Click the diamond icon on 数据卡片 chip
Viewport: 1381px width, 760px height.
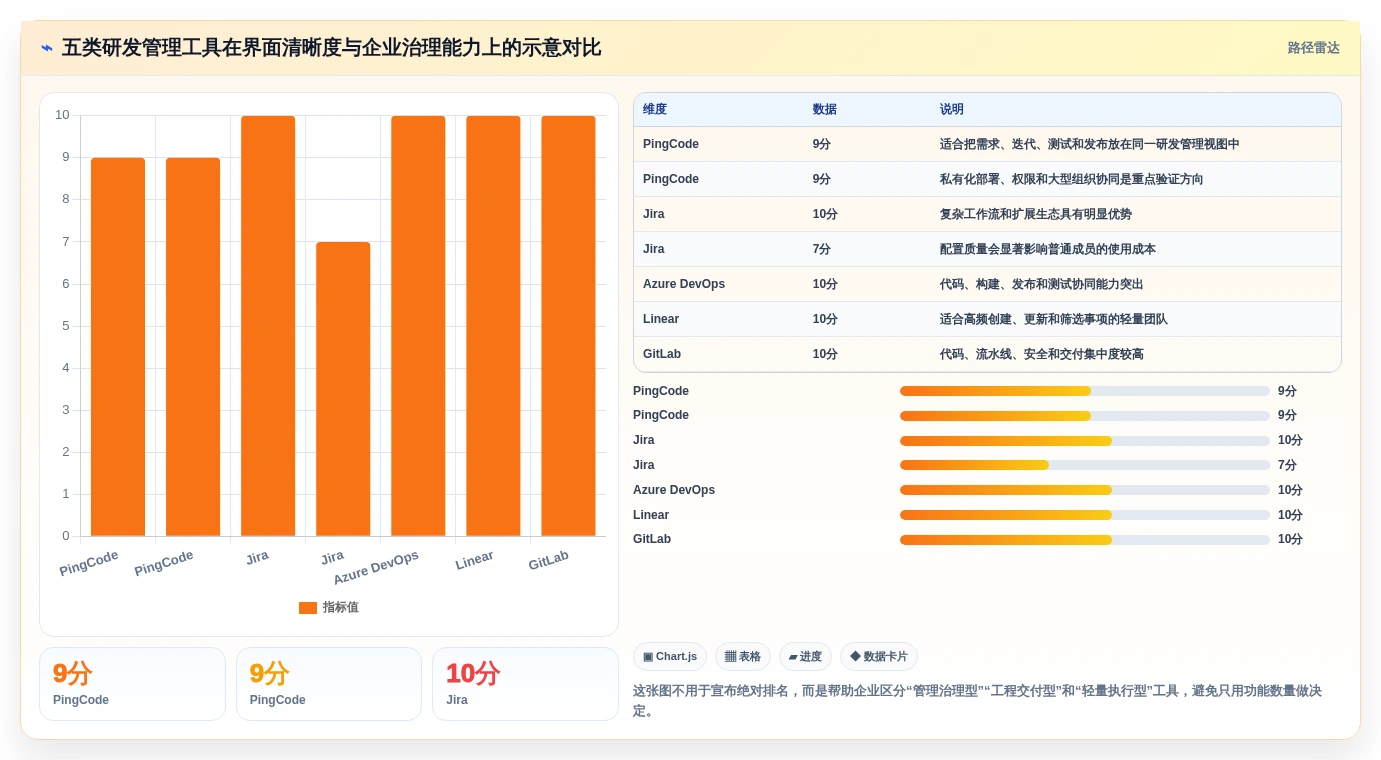(x=855, y=657)
